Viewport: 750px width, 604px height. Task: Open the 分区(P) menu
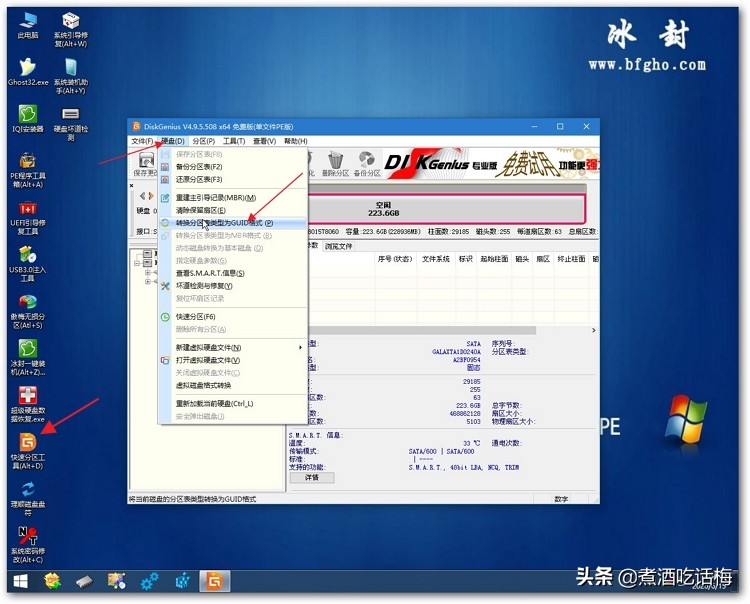click(x=204, y=141)
